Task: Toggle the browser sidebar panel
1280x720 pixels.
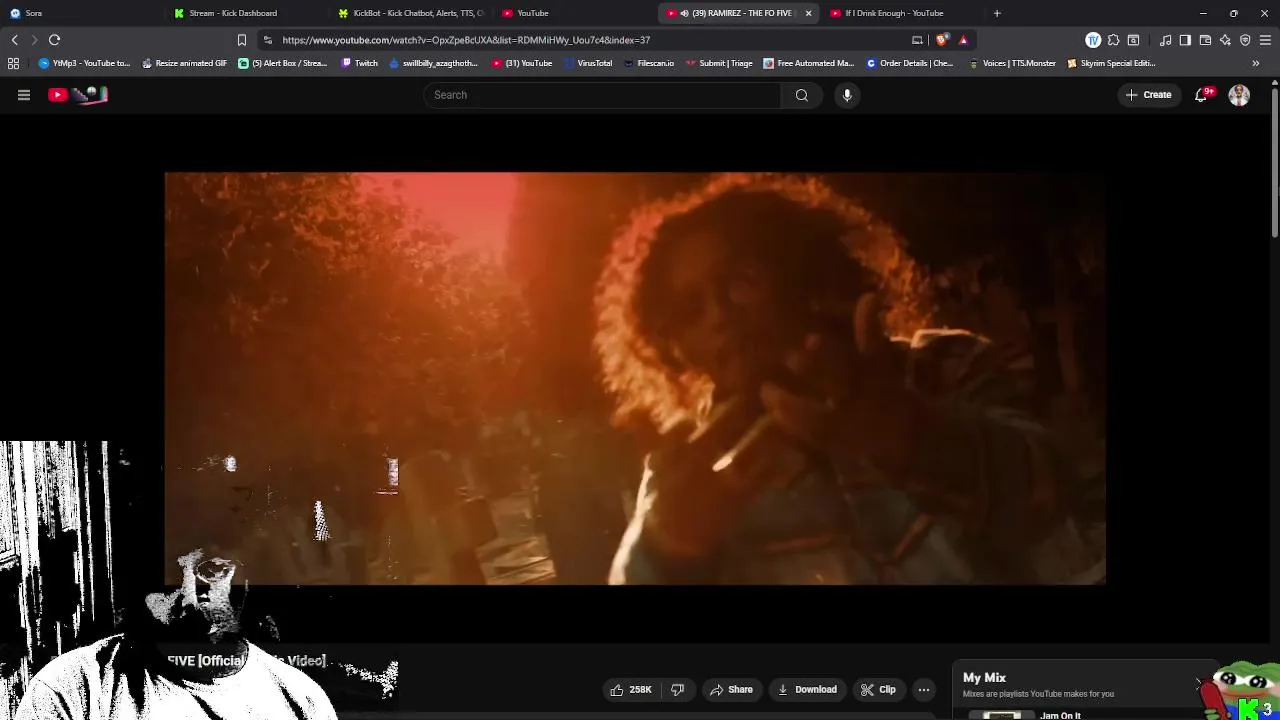Action: [x=1185, y=40]
